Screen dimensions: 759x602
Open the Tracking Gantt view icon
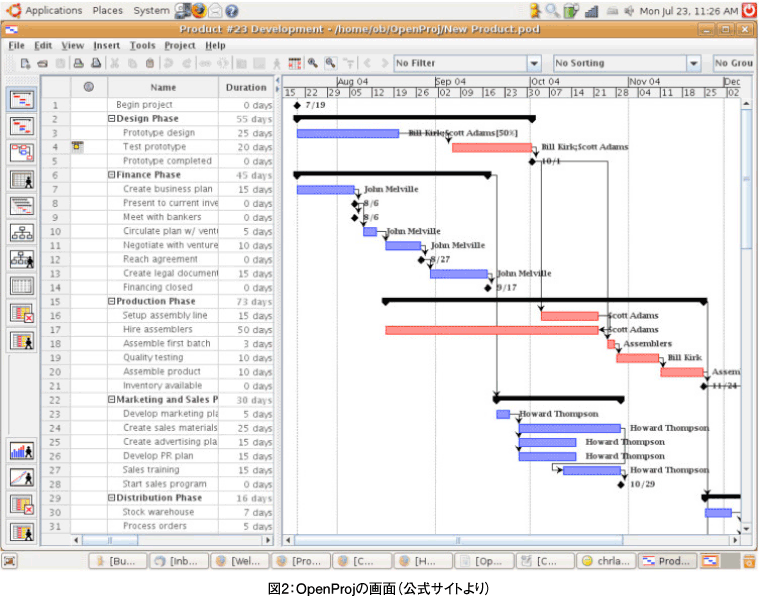[22, 126]
